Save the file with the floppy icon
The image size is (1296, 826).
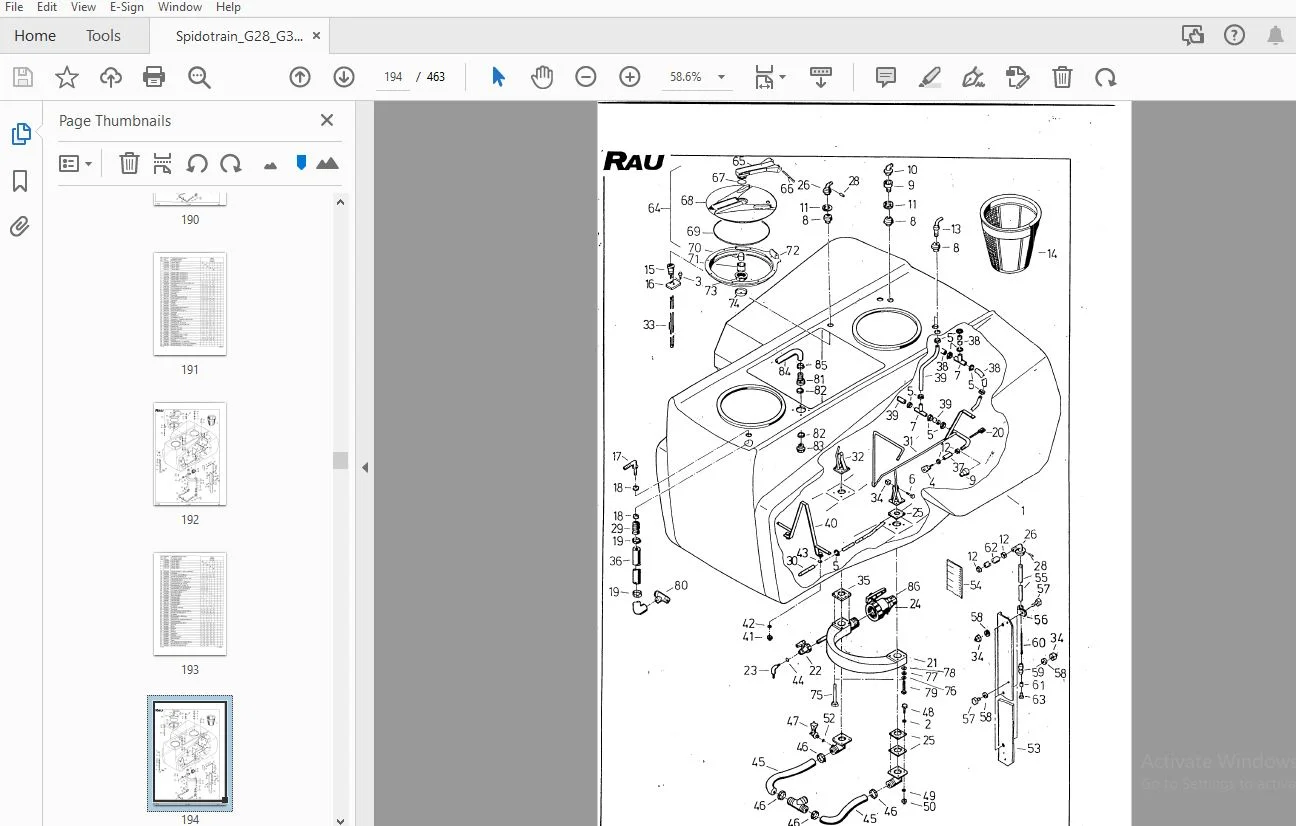(x=22, y=77)
